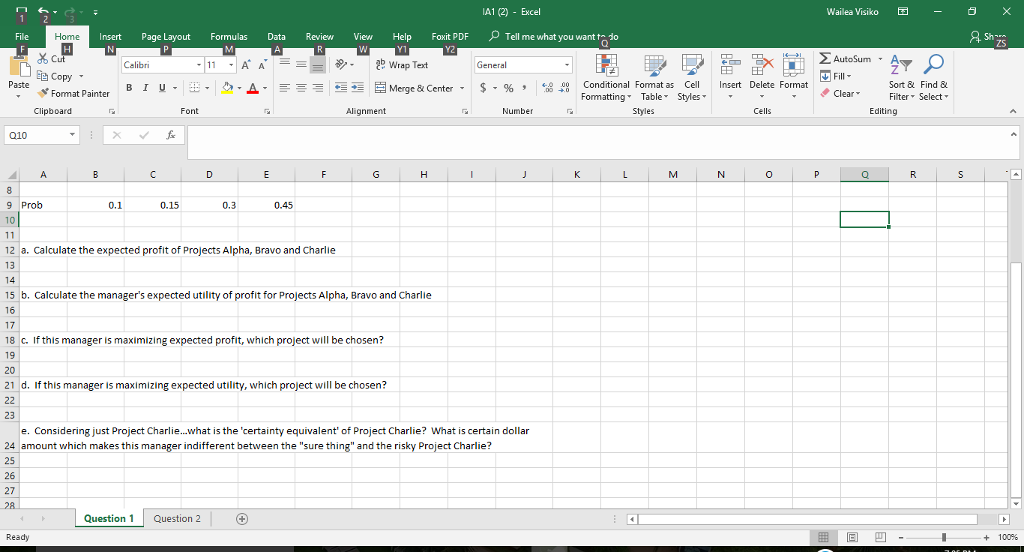Open Format as Table gallery

click(x=654, y=77)
